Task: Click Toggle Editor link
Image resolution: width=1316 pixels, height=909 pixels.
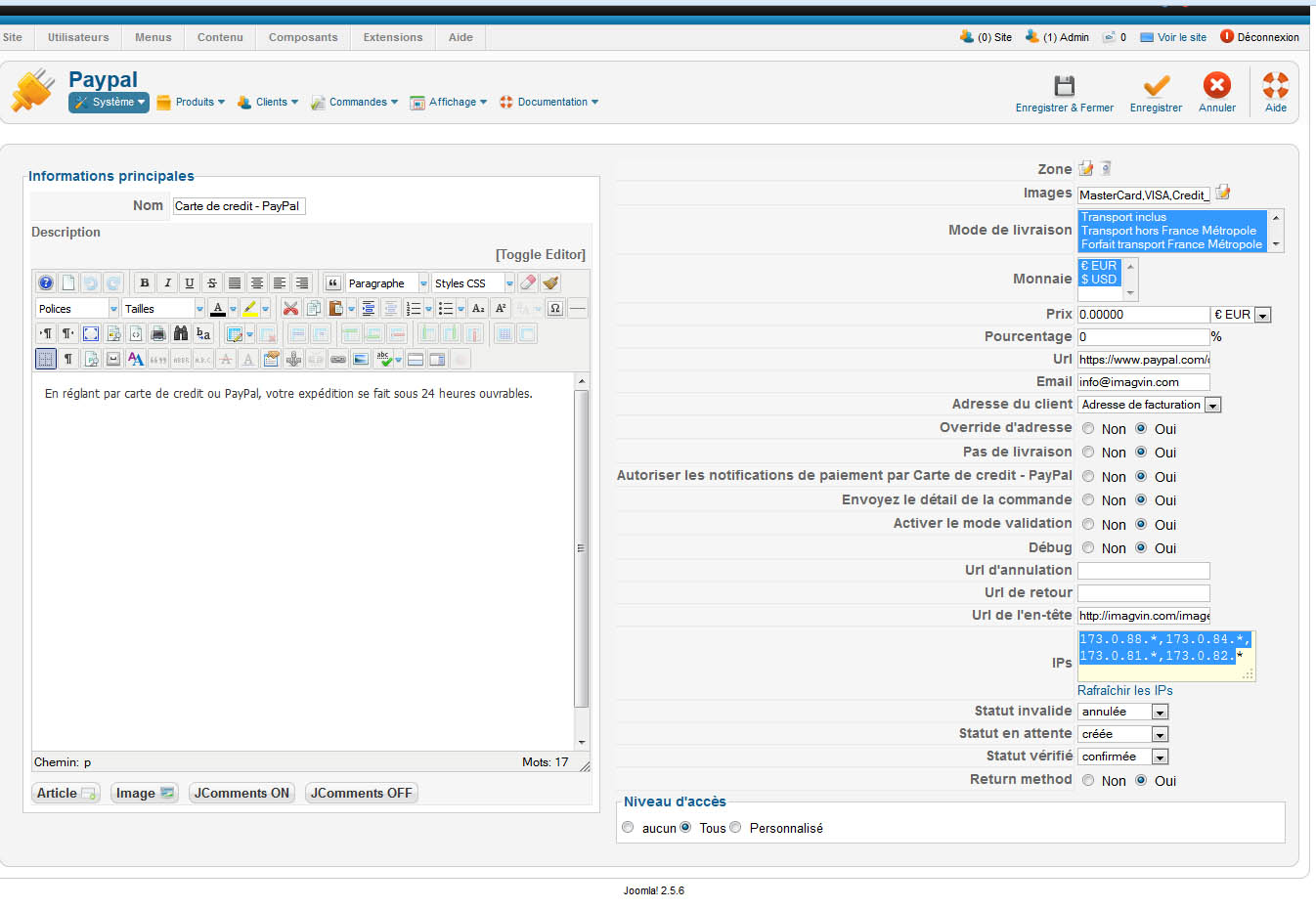Action: coord(541,254)
